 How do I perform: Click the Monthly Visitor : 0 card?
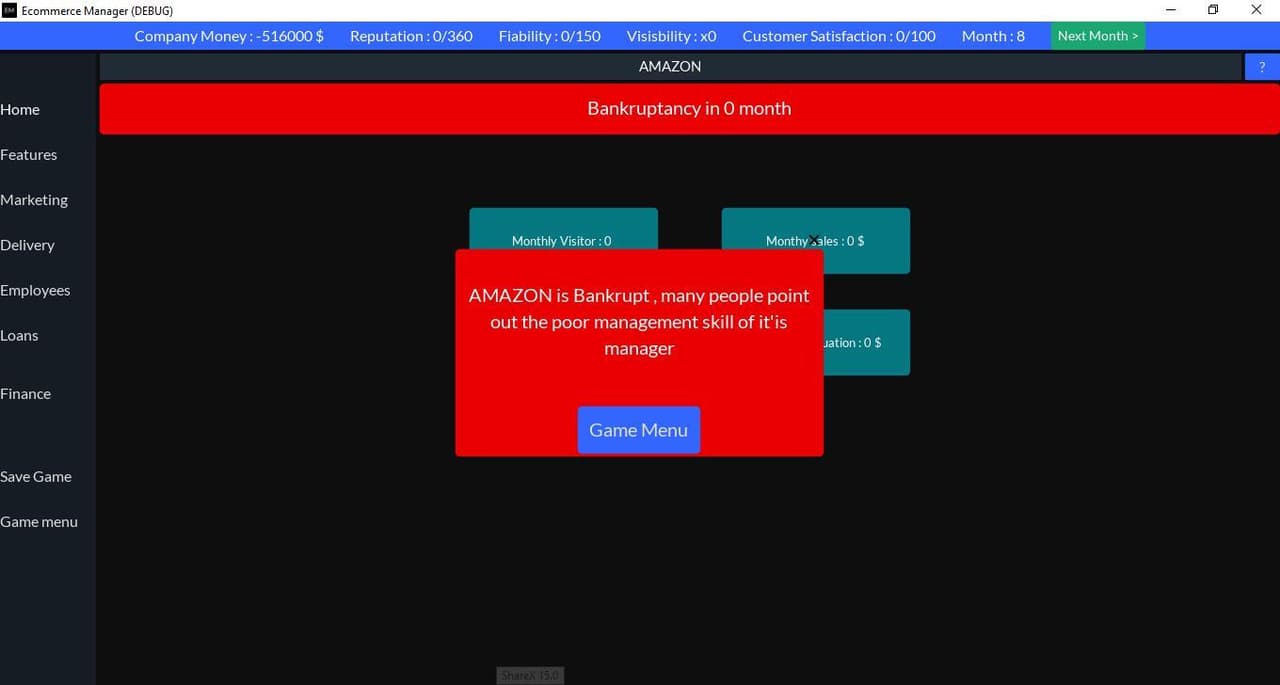pos(563,229)
